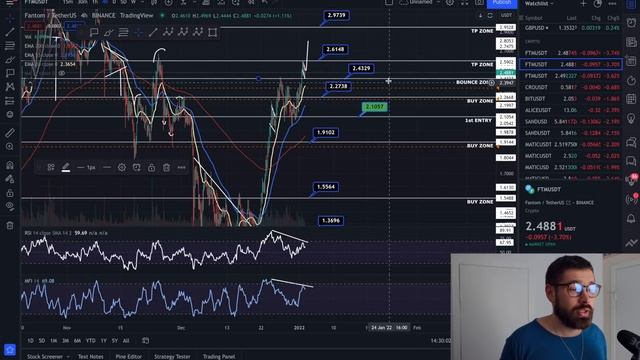Set chart range to 3M
640x360 pixels.
coord(65,340)
